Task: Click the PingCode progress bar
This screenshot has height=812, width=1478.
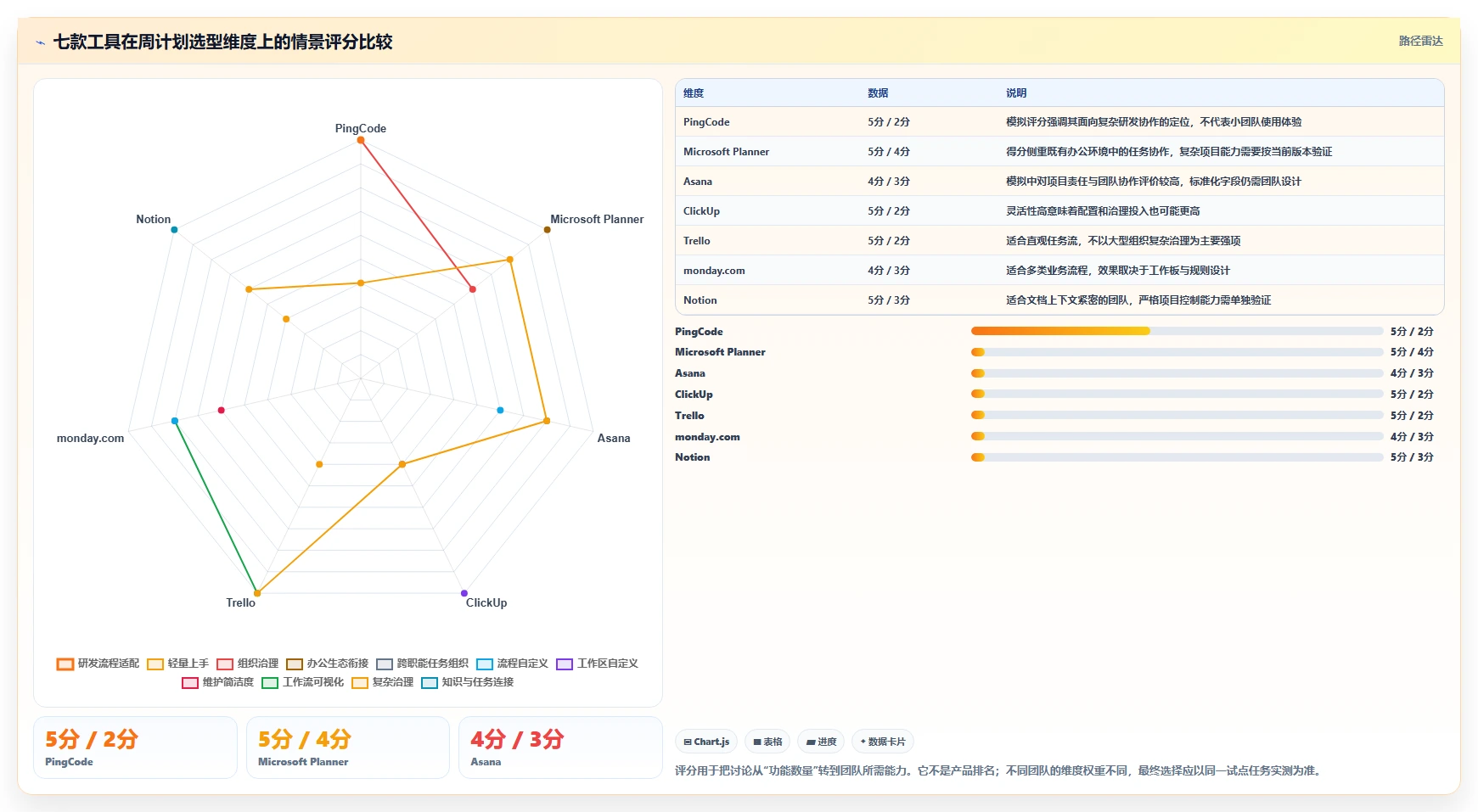Action: point(1177,331)
